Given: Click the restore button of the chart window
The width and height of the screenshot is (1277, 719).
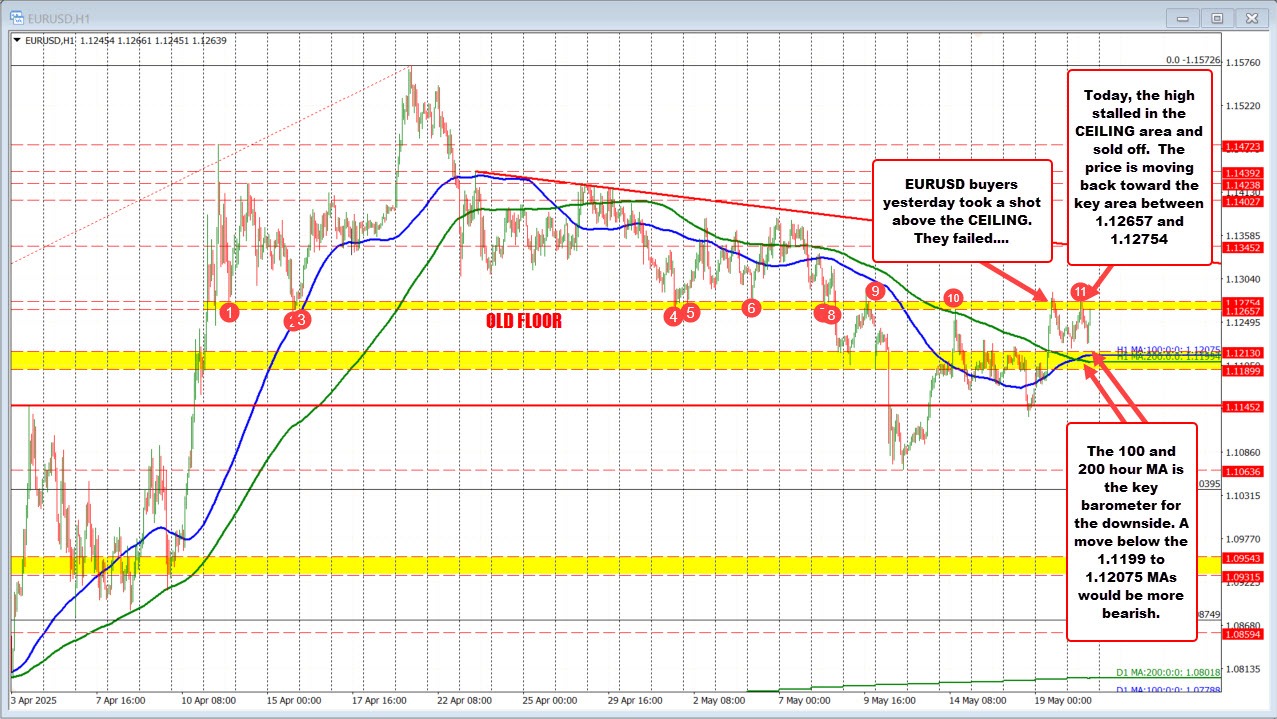Looking at the screenshot, I should (x=1216, y=17).
